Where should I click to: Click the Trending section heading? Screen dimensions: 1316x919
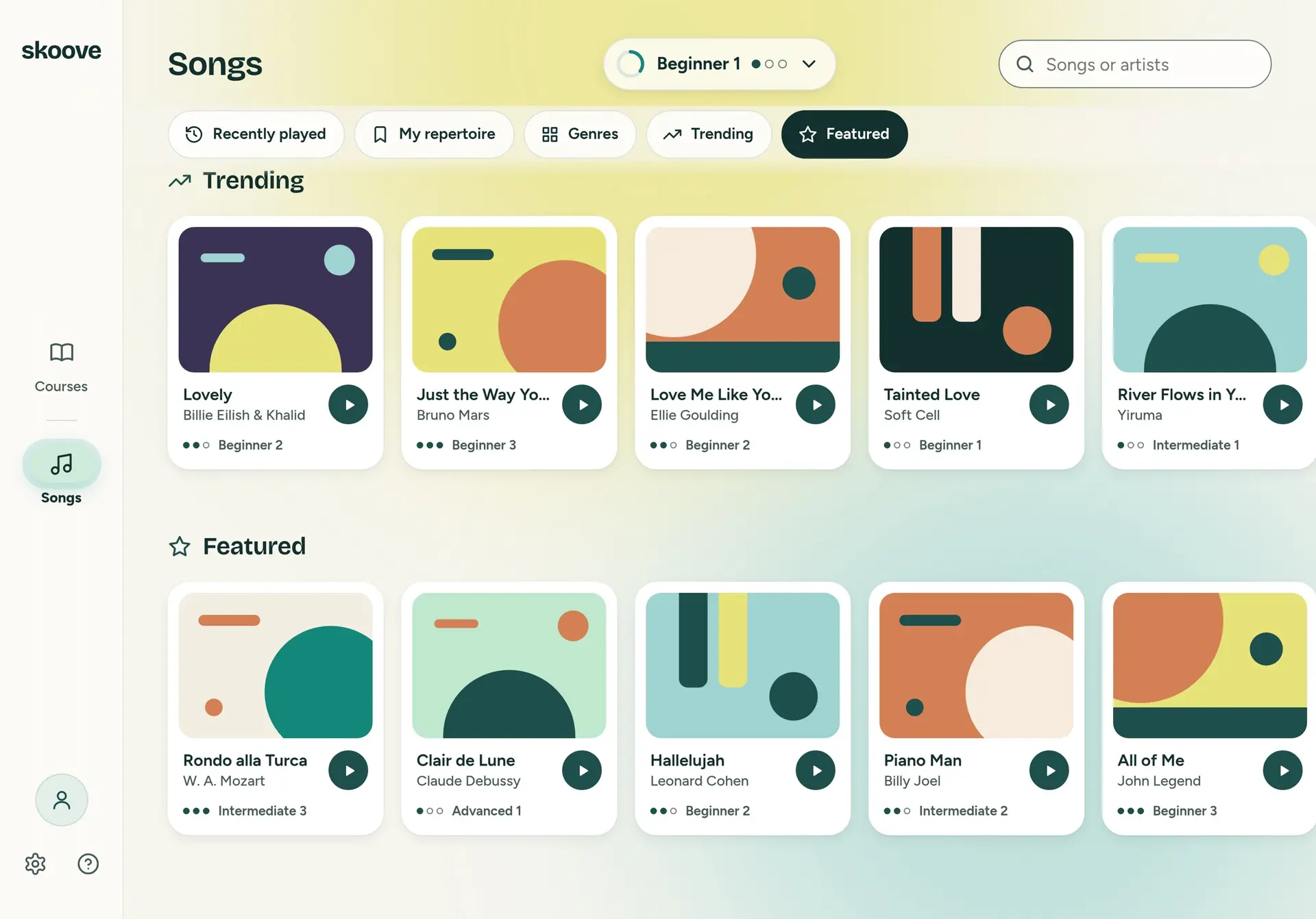tap(253, 180)
